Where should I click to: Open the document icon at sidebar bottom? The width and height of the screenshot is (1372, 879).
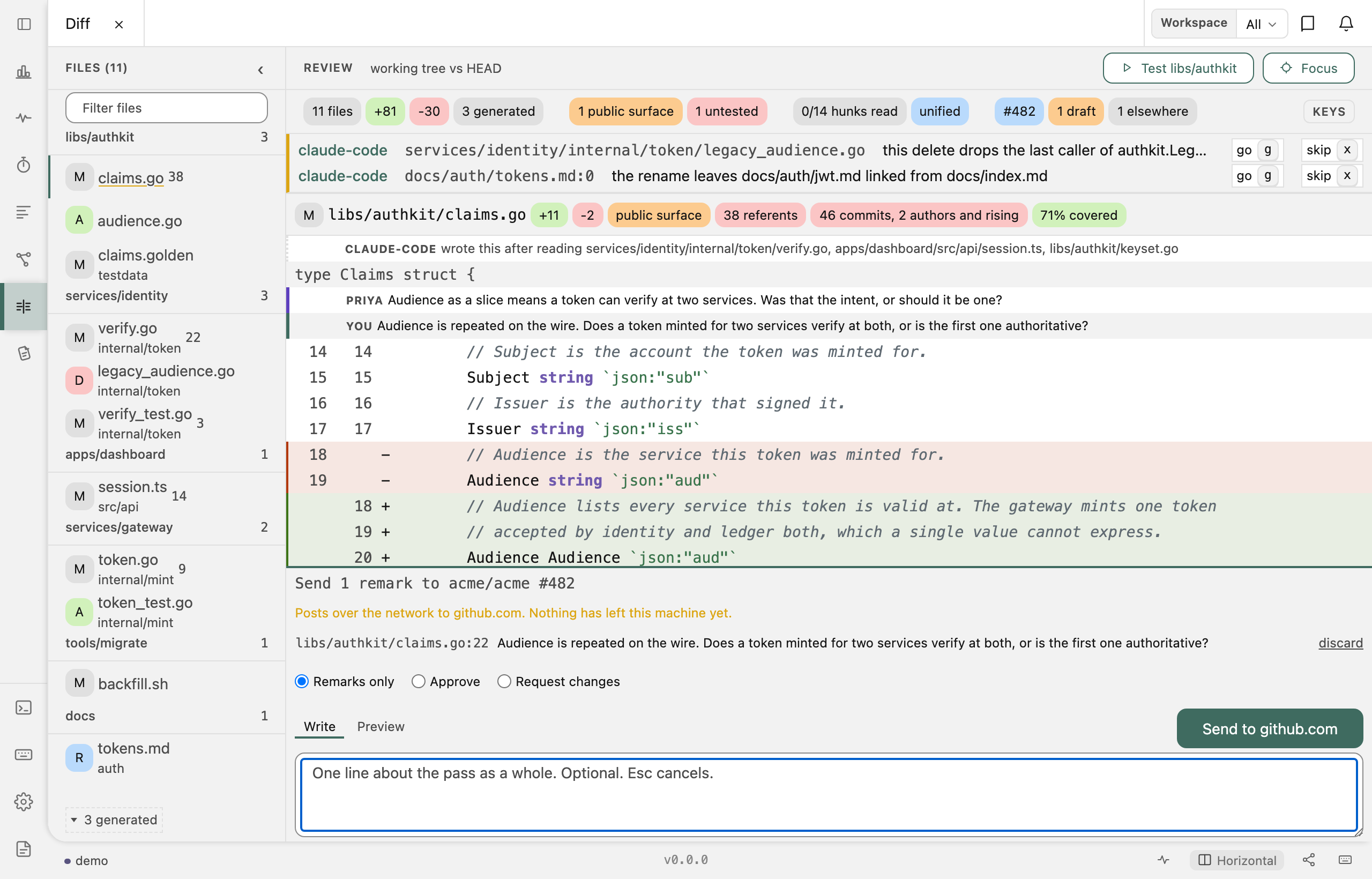coord(24,849)
